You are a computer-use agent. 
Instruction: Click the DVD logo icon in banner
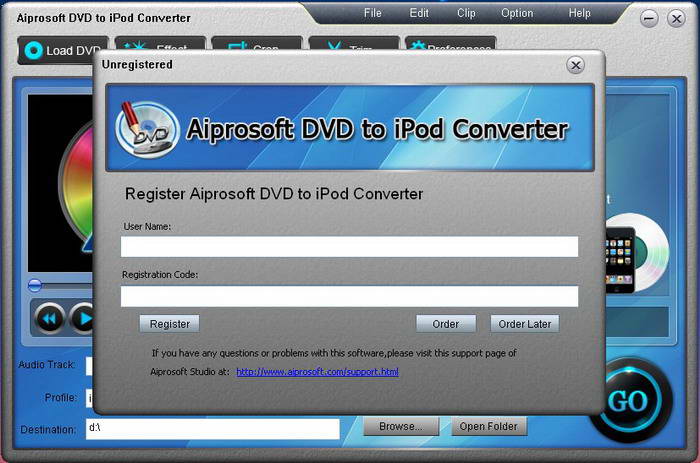point(147,129)
